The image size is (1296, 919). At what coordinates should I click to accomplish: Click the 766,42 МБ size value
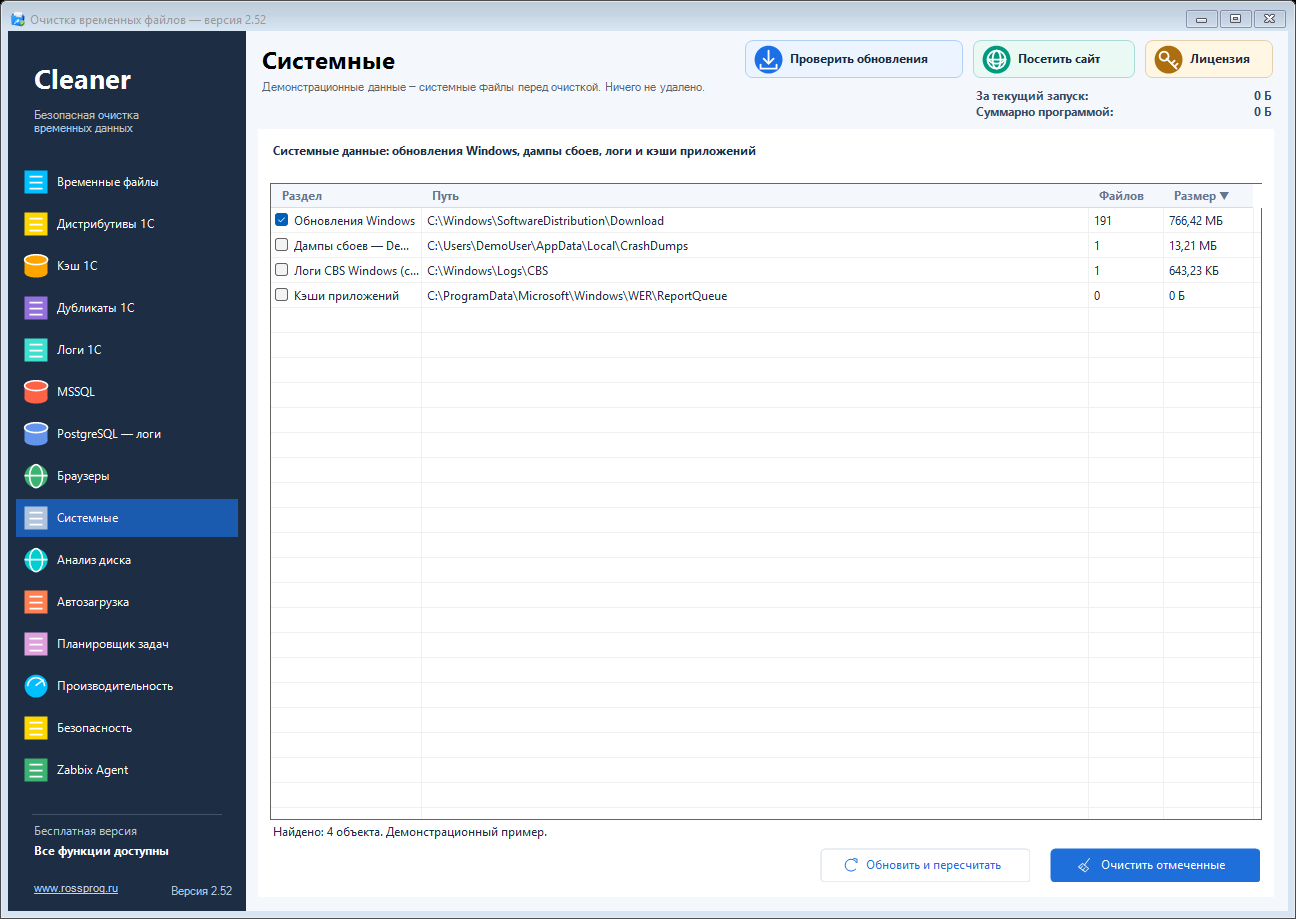pos(1195,221)
